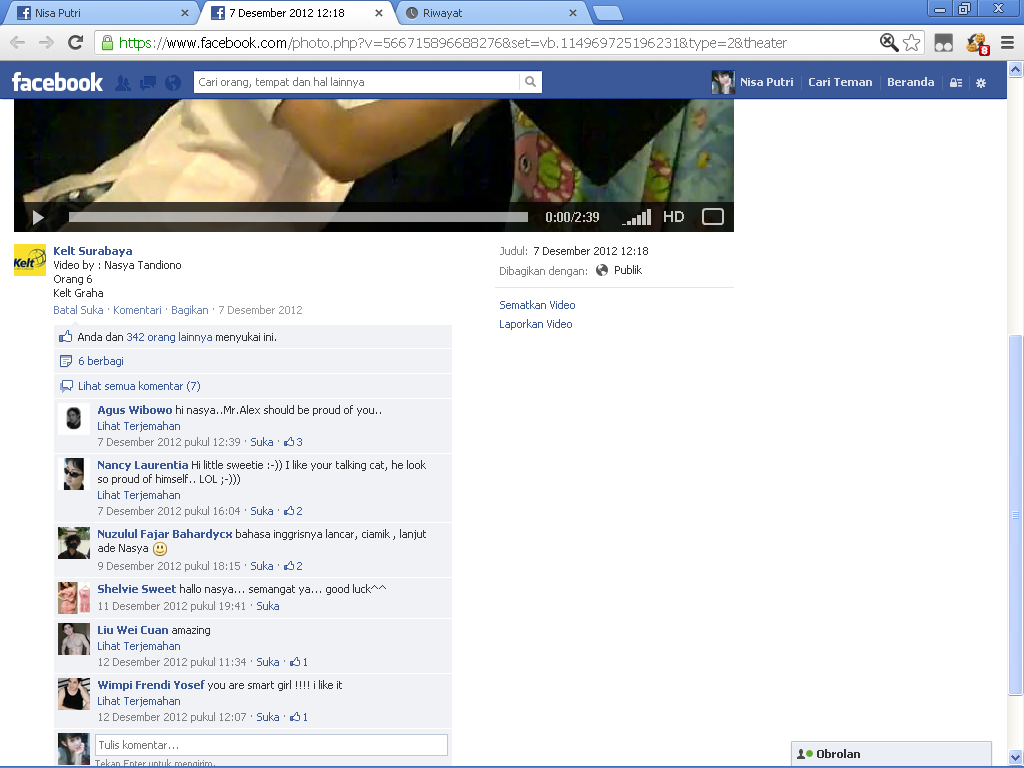Go to Beranda home page
The image size is (1024, 768).
coord(910,82)
